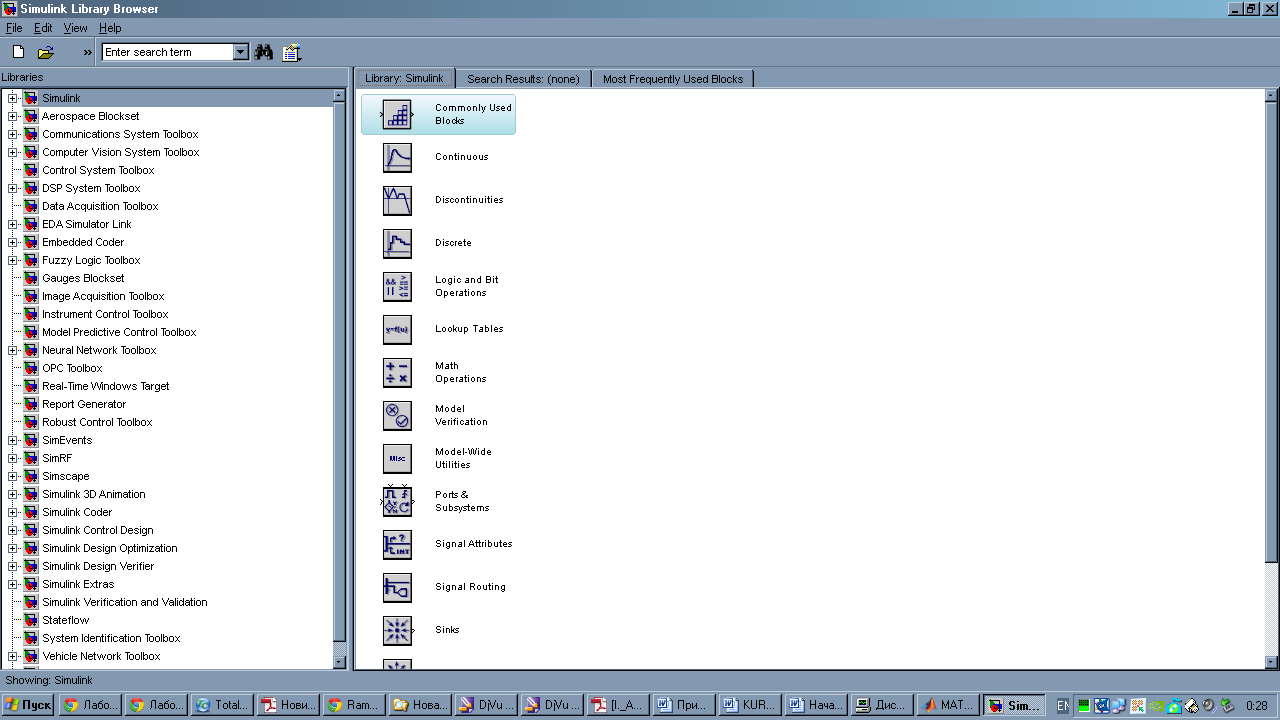This screenshot has width=1280, height=720.
Task: Click the Libraries tree scroll-down arrow
Action: pyautogui.click(x=339, y=662)
